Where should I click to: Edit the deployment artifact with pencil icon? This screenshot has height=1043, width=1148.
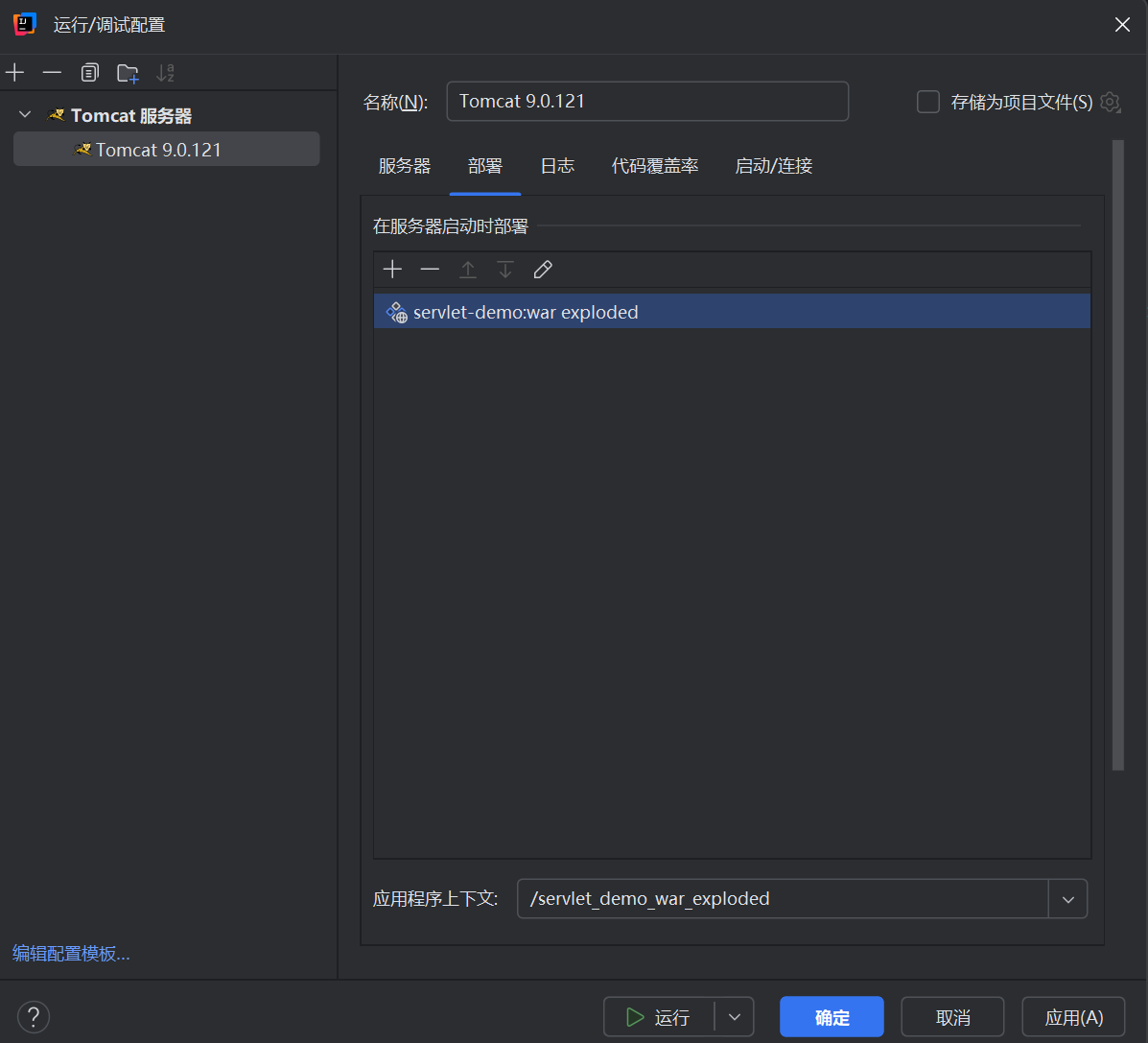(543, 270)
